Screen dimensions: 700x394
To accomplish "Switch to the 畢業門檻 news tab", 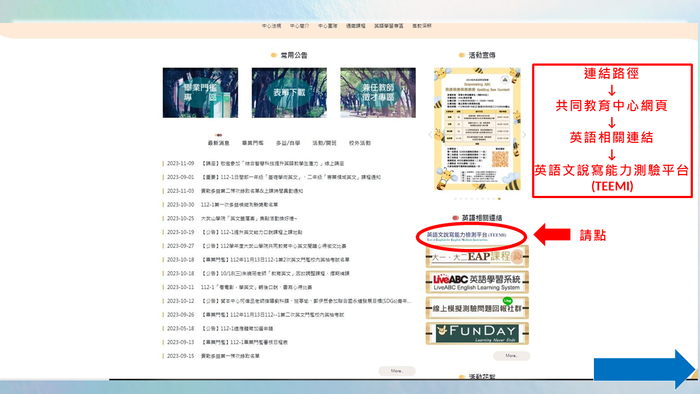I will point(253,143).
